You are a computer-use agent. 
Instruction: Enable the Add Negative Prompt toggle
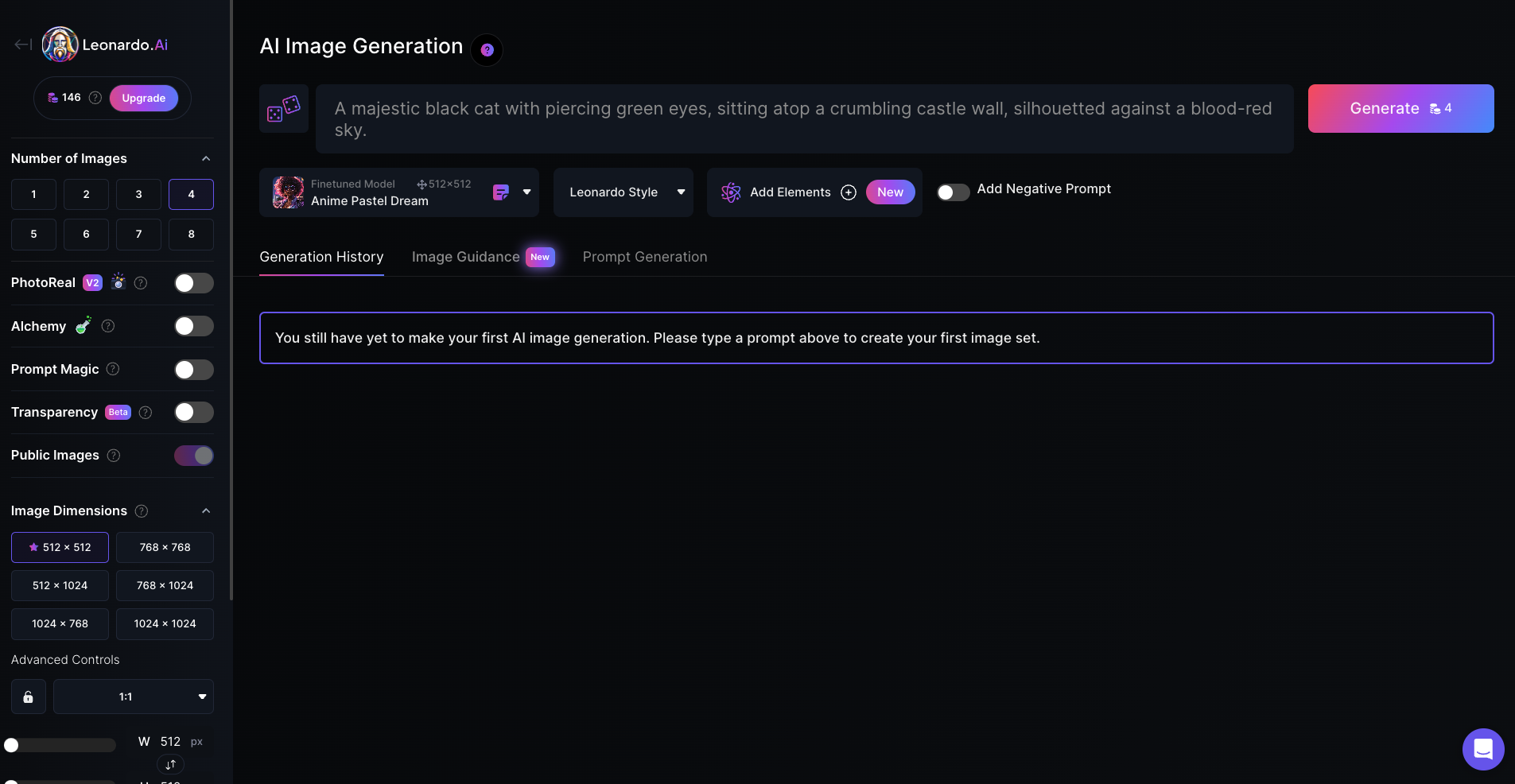953,192
